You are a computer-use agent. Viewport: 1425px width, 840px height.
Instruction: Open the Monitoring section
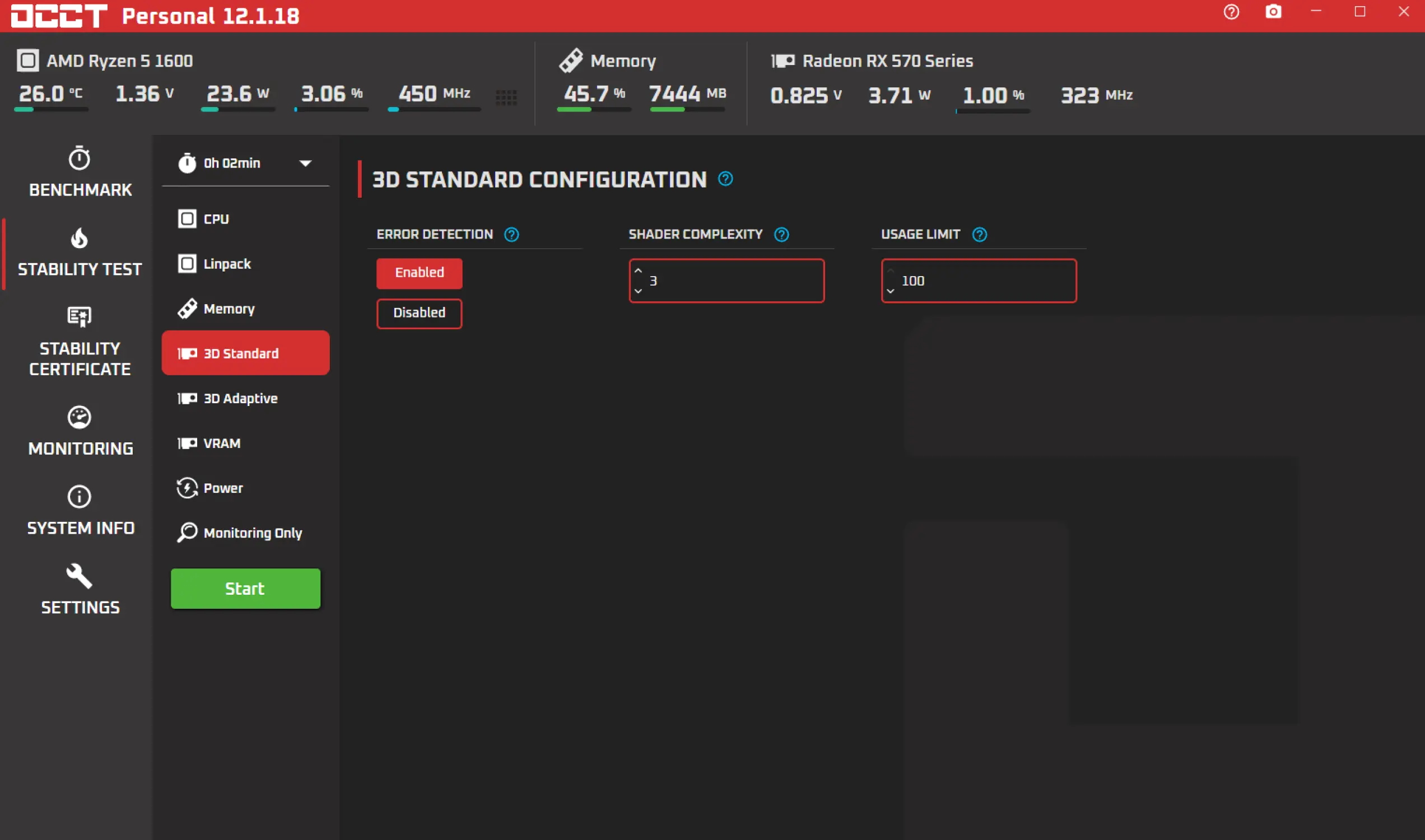[x=80, y=431]
